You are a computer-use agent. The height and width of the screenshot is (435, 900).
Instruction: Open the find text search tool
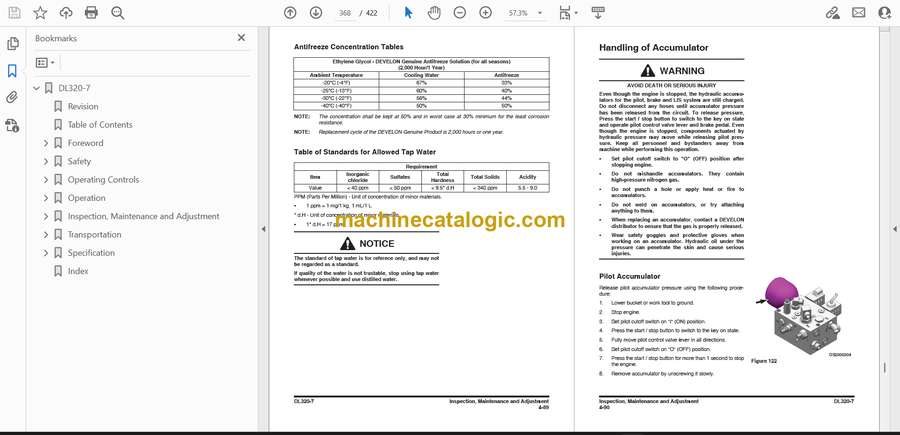coord(118,13)
